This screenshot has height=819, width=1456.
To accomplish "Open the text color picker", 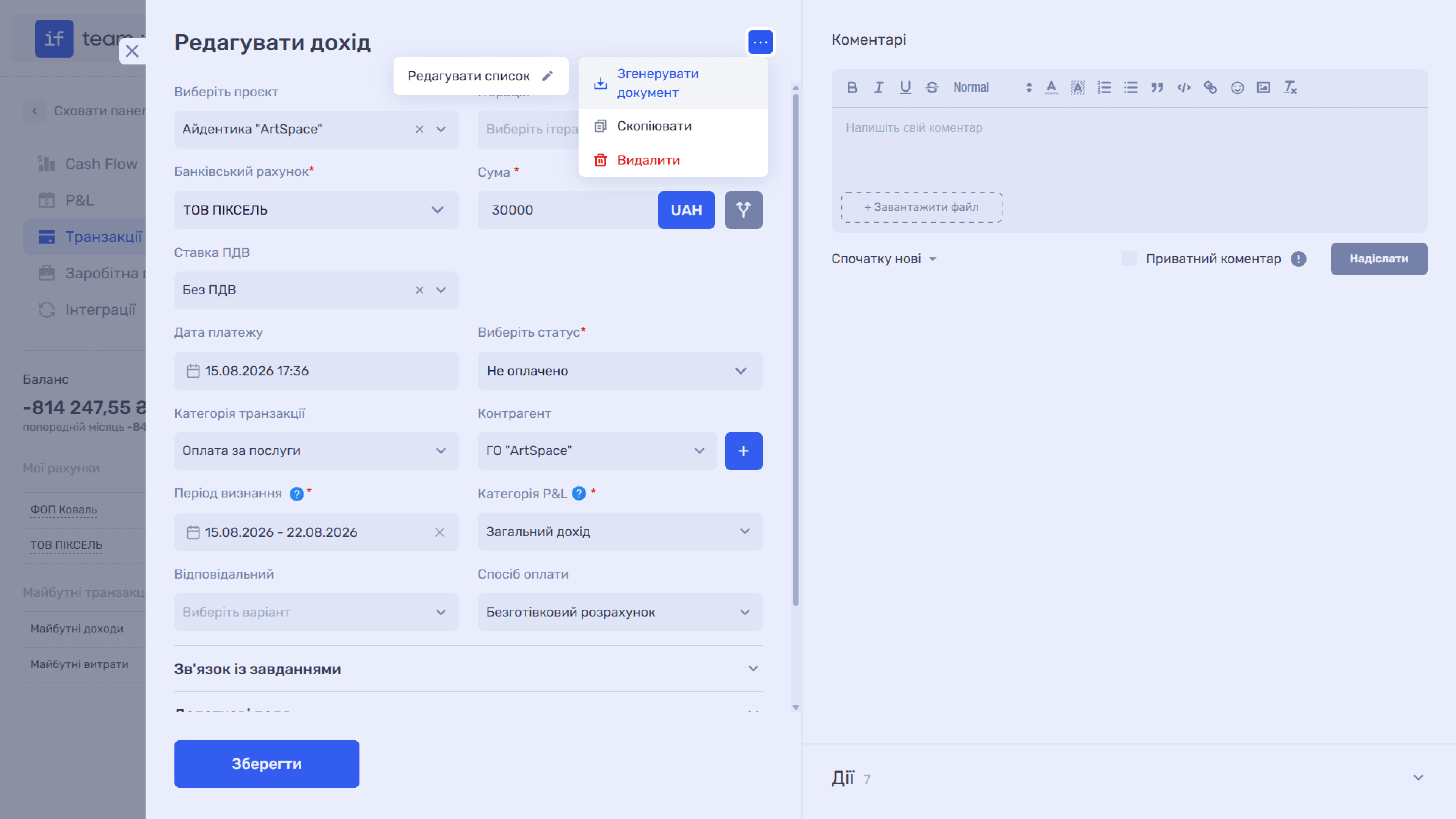I will (1051, 88).
